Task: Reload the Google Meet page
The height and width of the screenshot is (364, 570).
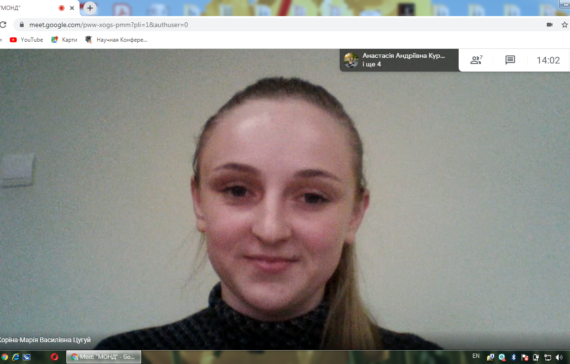Action: tap(3, 25)
